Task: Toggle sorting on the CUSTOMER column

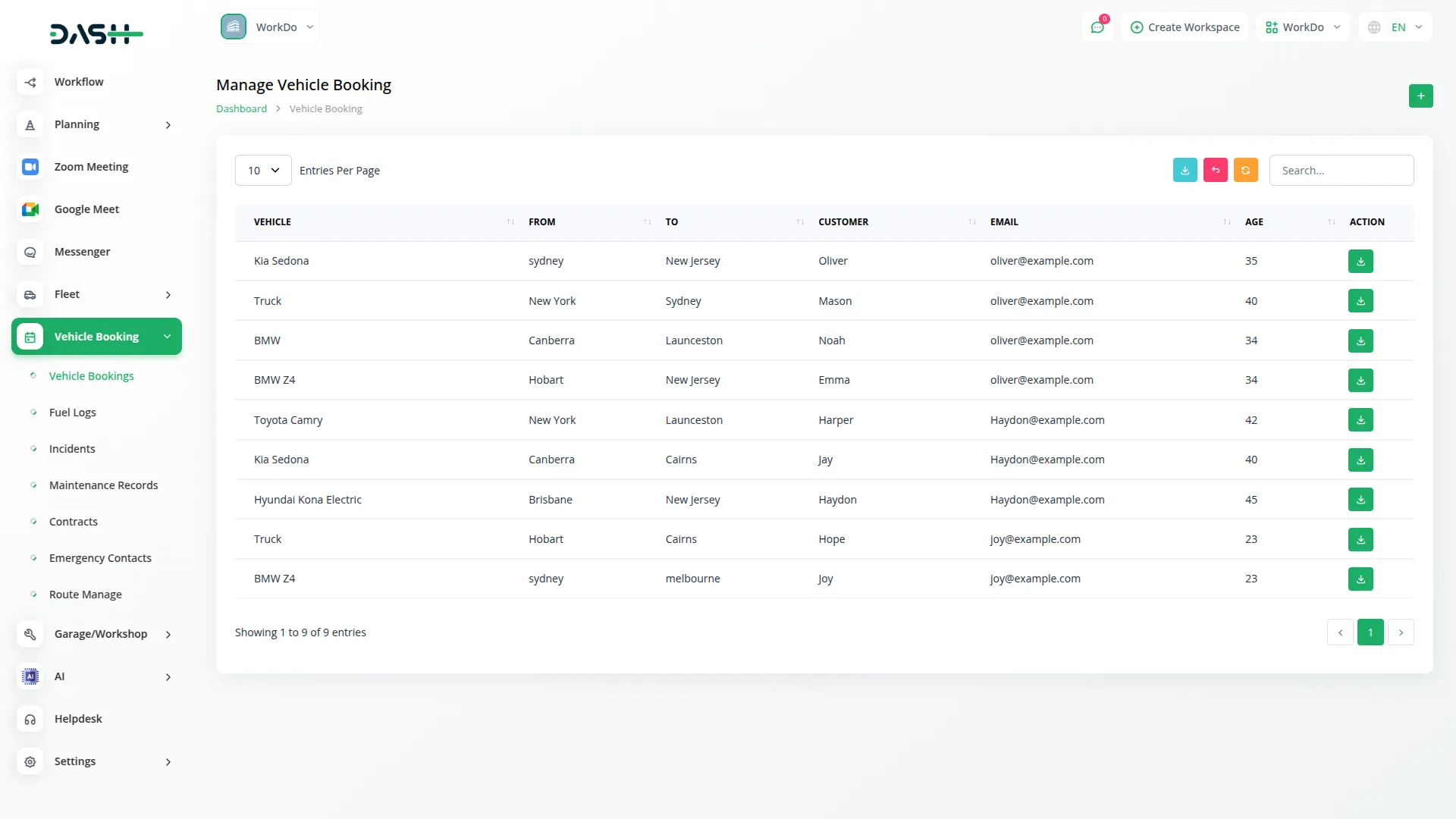Action: pos(971,221)
